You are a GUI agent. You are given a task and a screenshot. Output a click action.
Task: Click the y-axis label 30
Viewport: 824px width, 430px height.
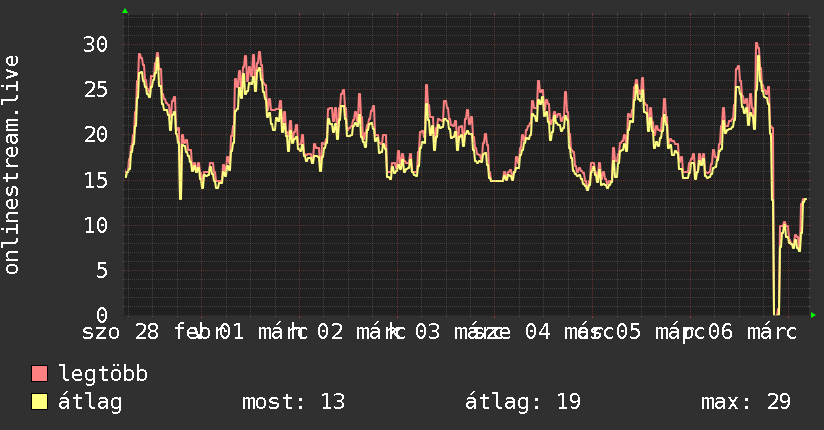pyautogui.click(x=96, y=44)
